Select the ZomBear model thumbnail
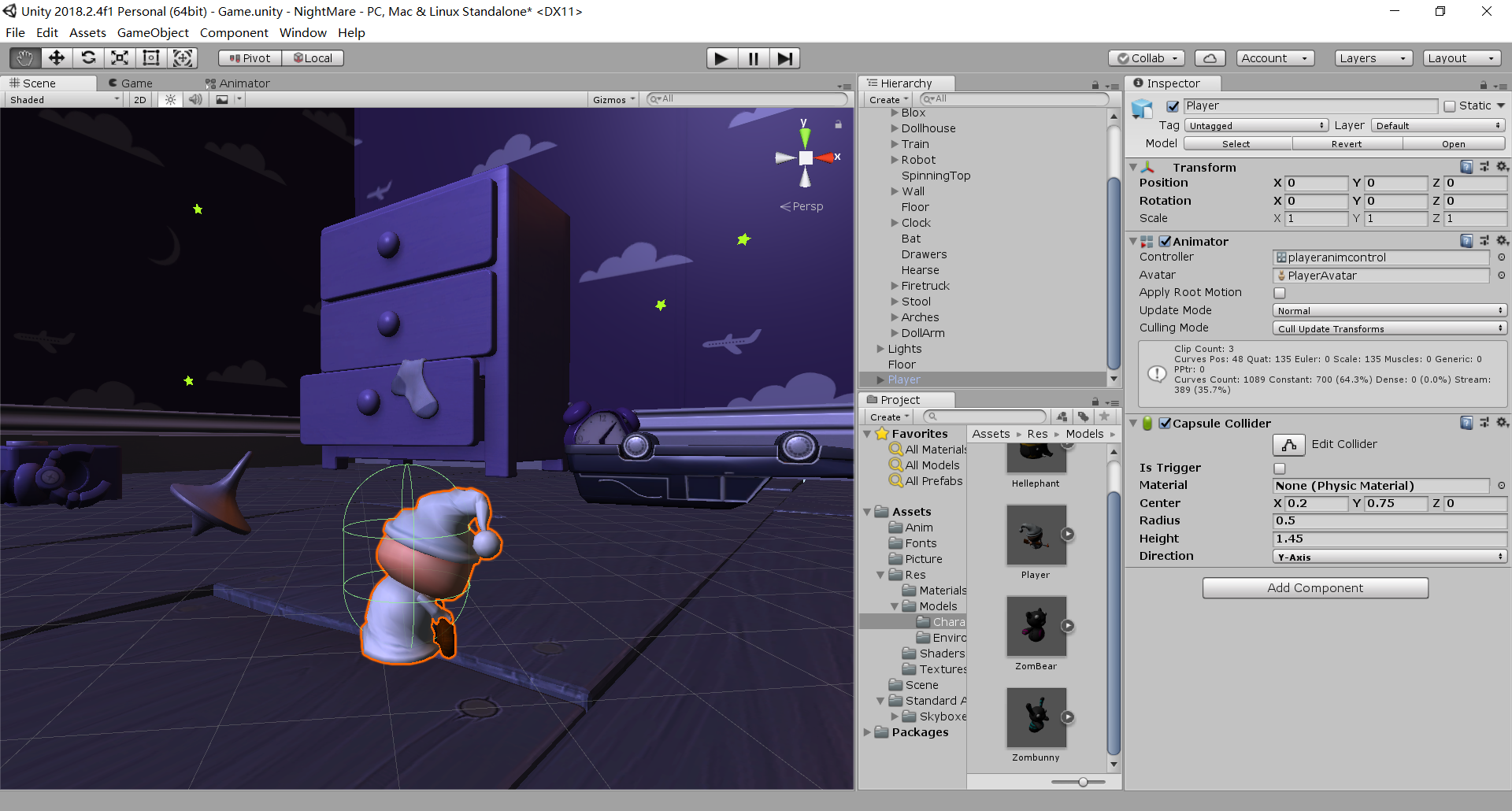Image resolution: width=1512 pixels, height=811 pixels. [1036, 627]
